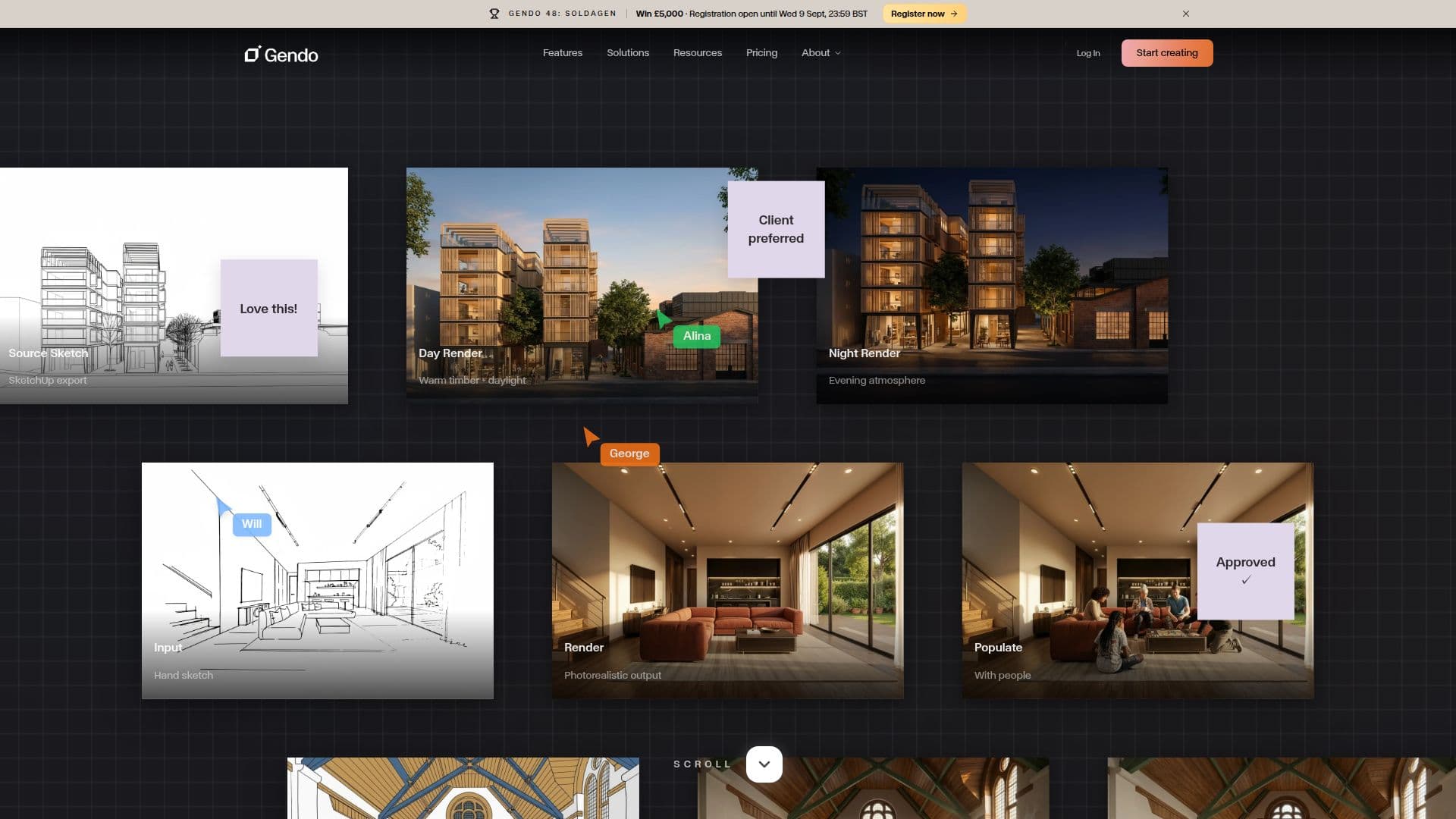Click the 'Approved' sticky note
This screenshot has height=819, width=1456.
[1246, 571]
